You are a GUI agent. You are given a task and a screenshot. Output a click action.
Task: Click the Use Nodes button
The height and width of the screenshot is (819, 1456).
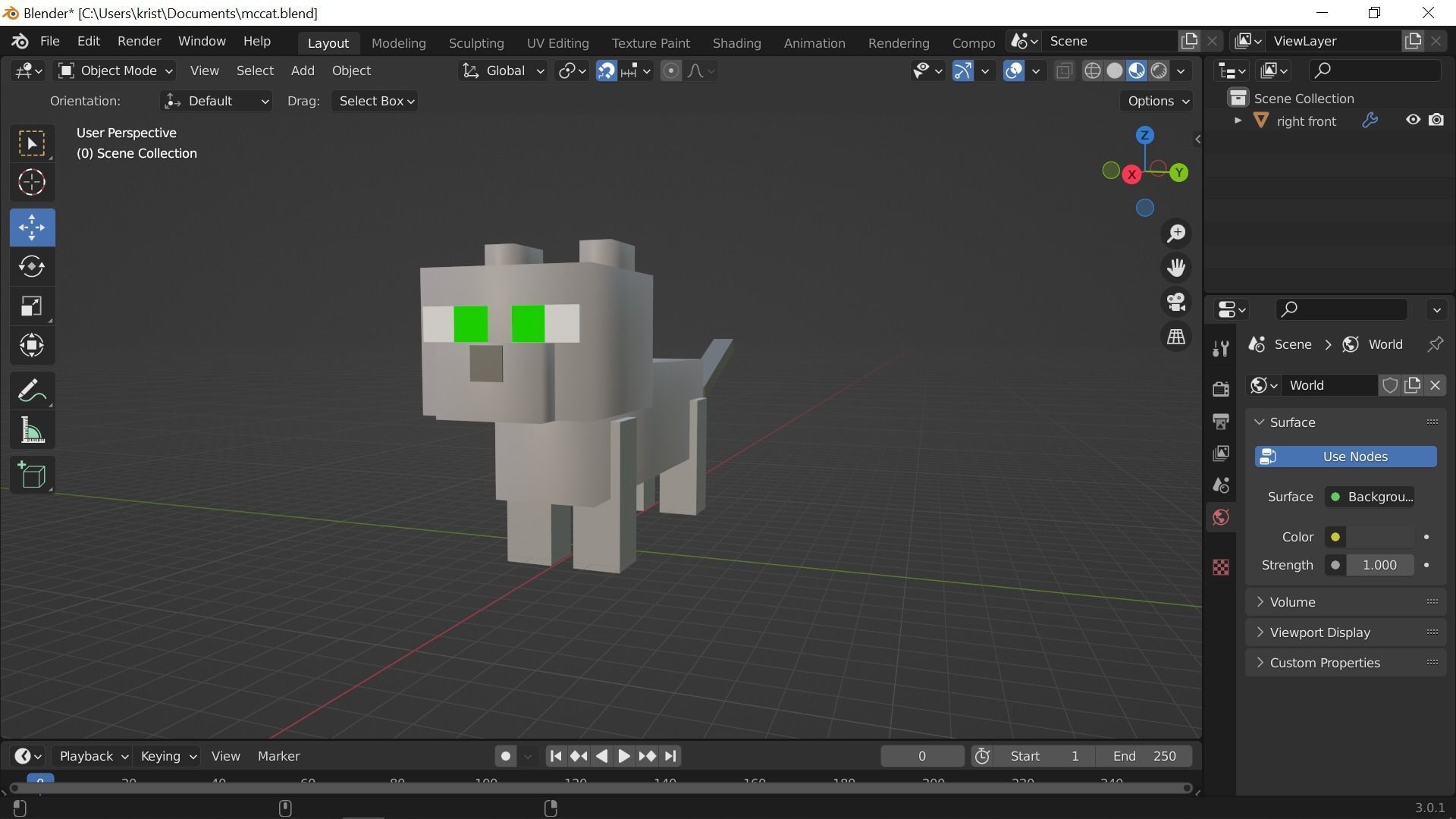coord(1345,457)
